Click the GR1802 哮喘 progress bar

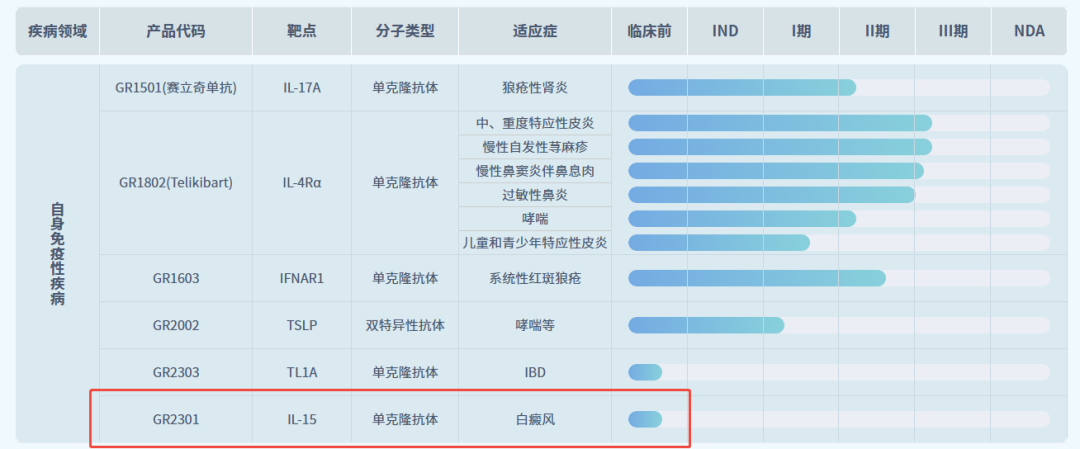839,218
